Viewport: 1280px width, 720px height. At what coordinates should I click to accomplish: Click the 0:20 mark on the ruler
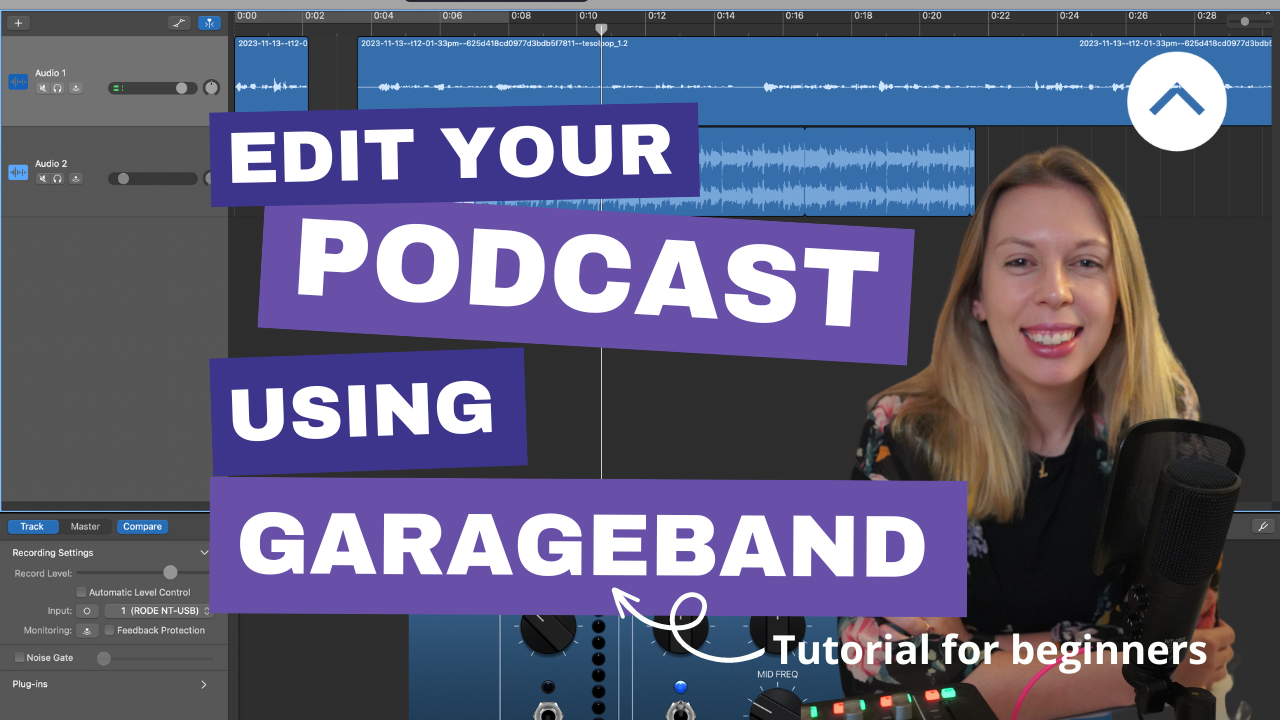[932, 16]
